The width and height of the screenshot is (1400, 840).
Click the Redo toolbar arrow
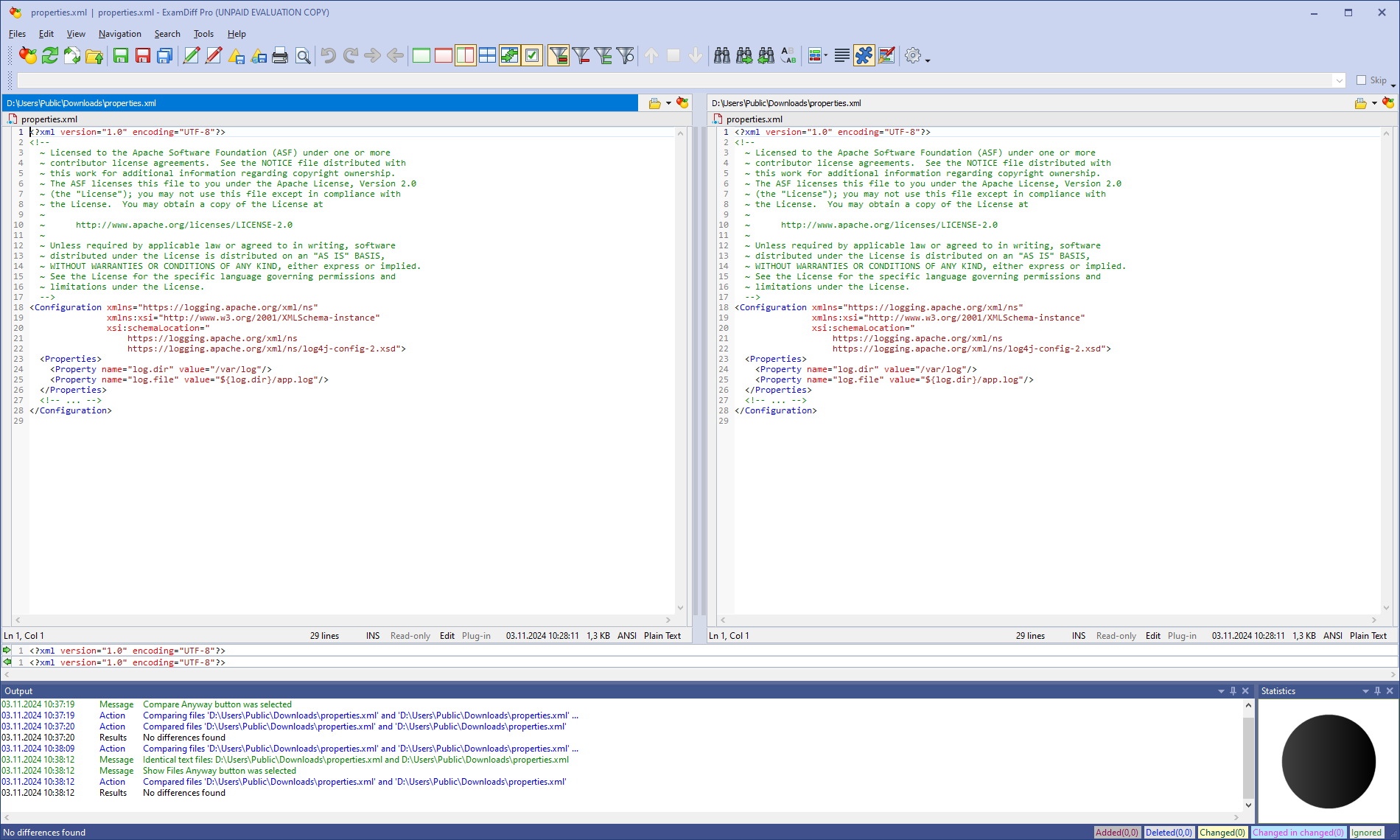point(351,55)
